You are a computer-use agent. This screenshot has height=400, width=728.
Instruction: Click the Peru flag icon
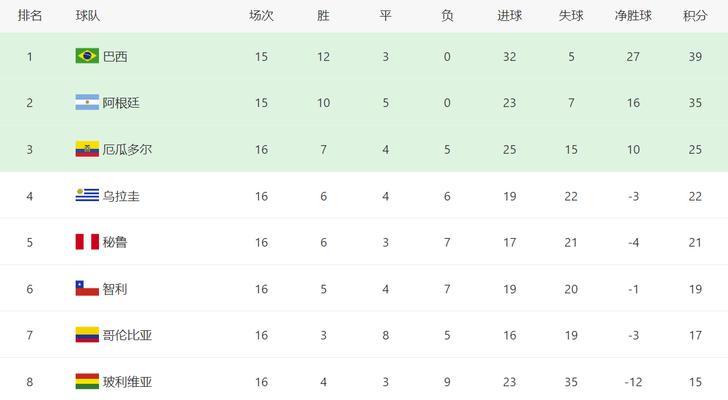click(x=87, y=242)
